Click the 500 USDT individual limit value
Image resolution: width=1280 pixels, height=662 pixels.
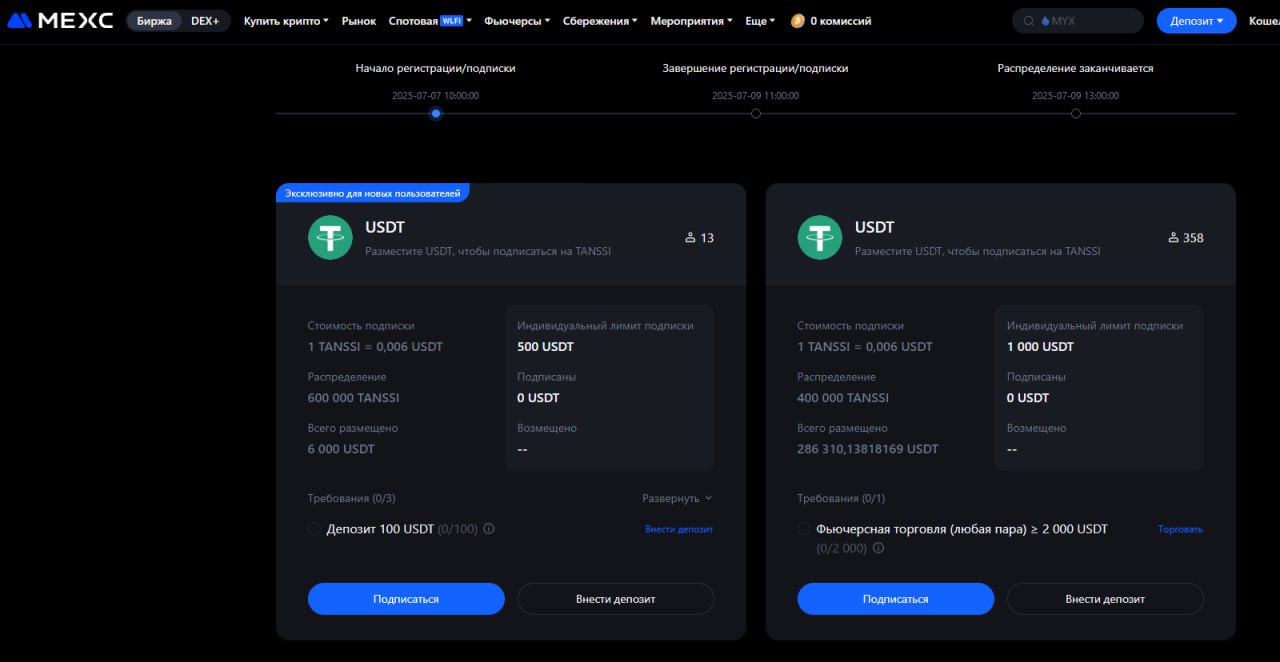[x=546, y=347]
